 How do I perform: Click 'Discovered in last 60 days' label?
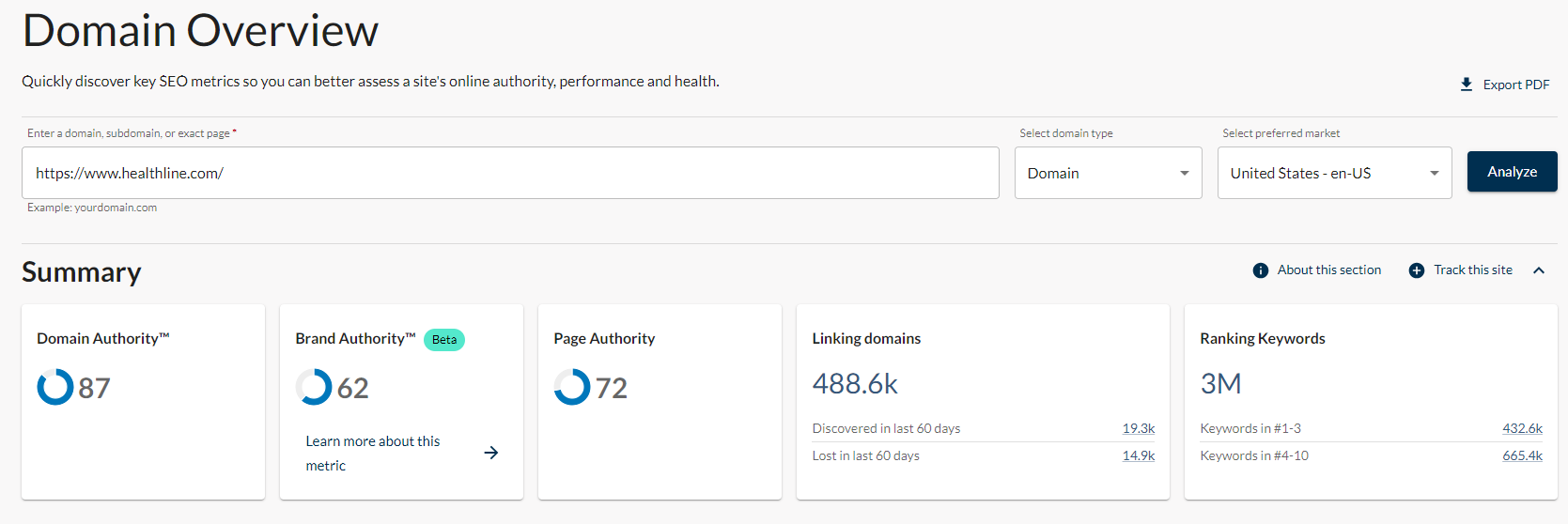[x=886, y=428]
